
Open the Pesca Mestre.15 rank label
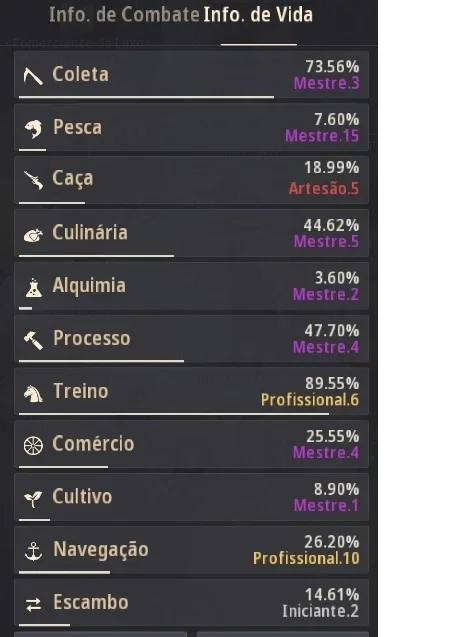[x=322, y=136]
